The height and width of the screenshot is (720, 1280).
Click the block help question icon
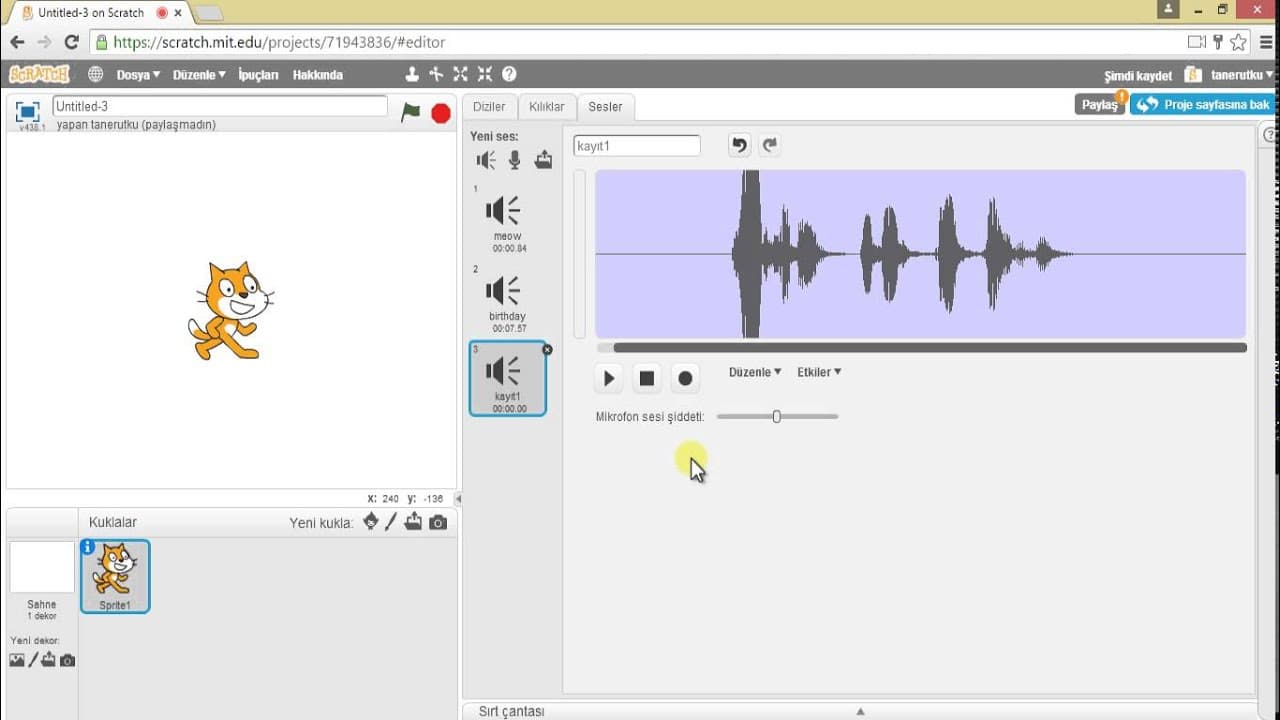pyautogui.click(x=509, y=74)
